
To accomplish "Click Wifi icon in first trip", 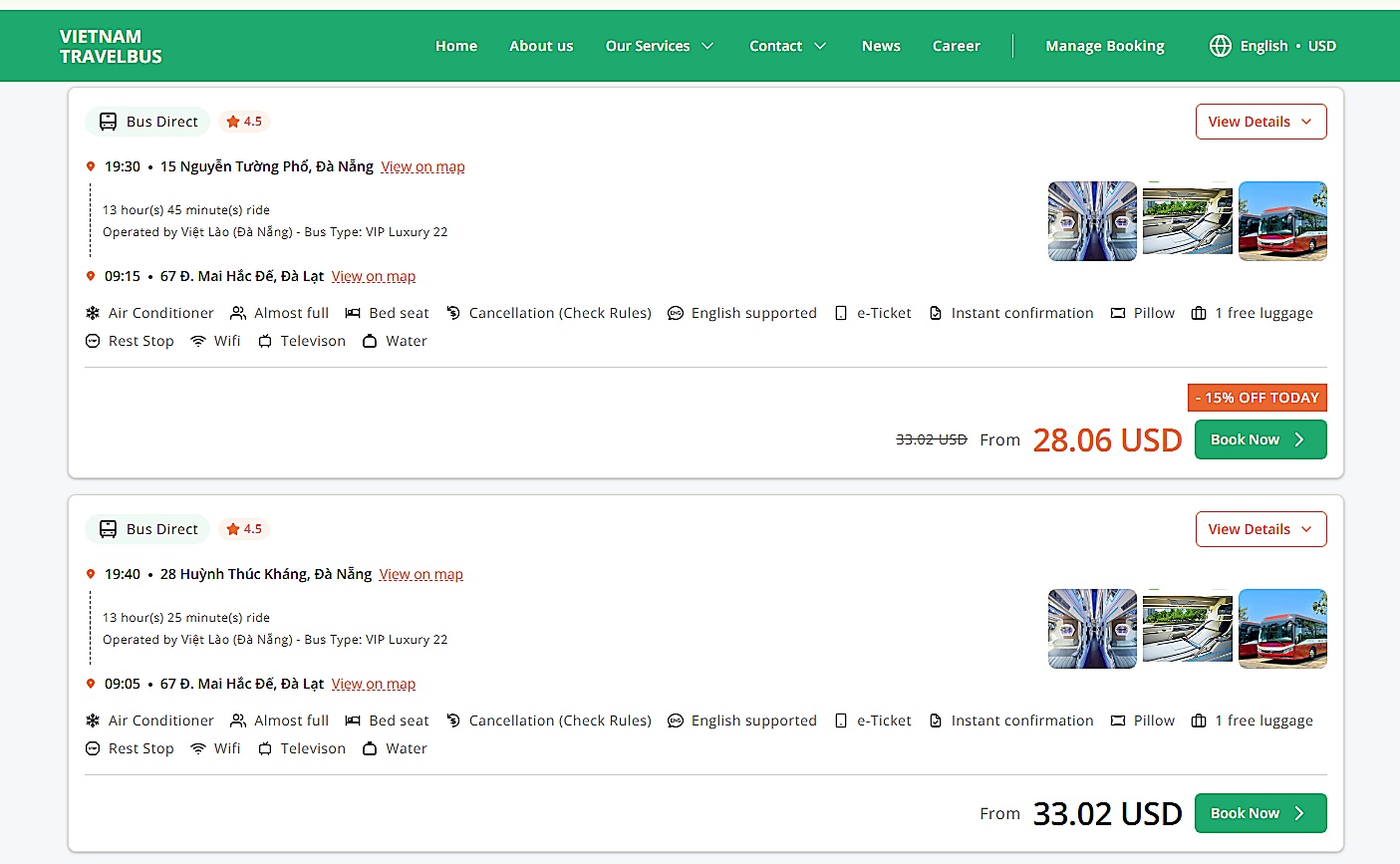I will coord(198,341).
